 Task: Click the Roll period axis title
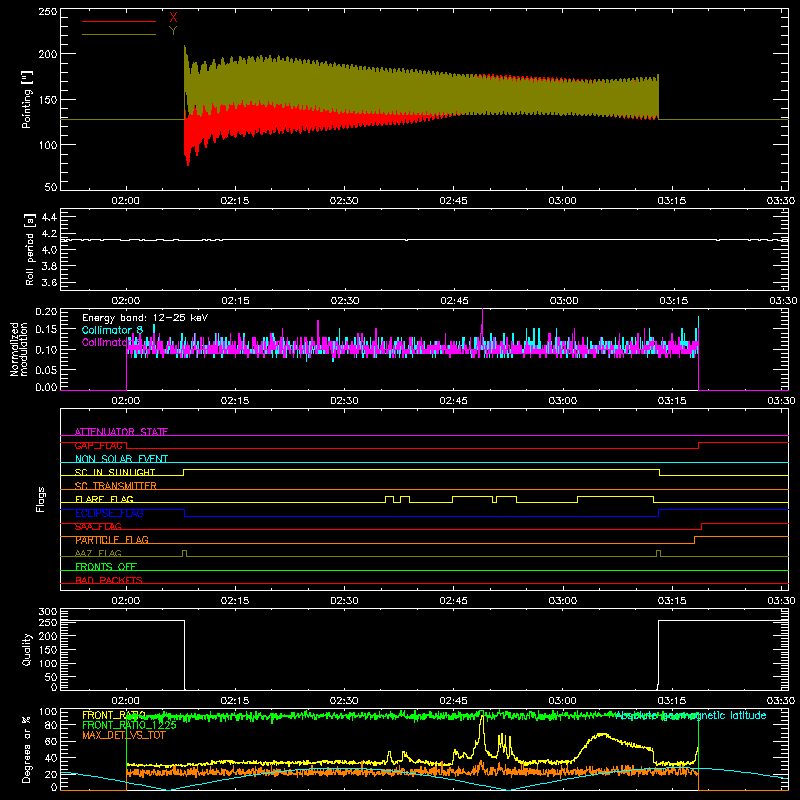coord(30,249)
